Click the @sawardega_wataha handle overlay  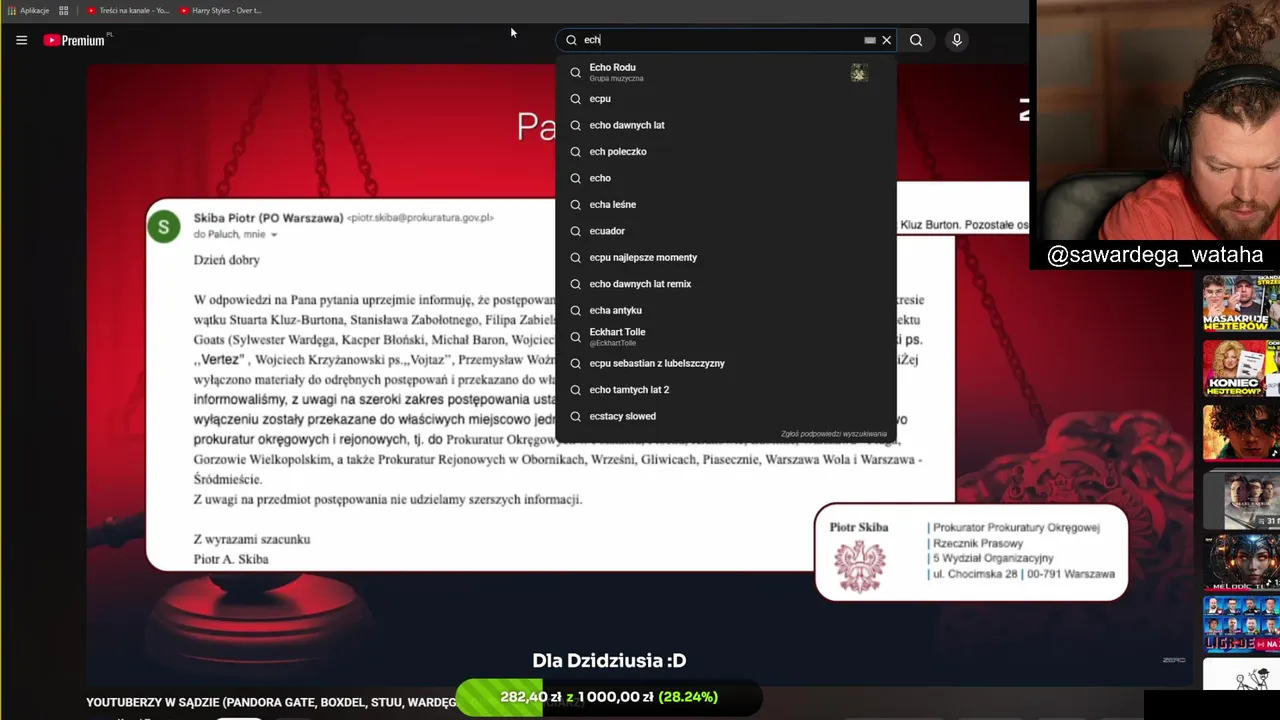pyautogui.click(x=1155, y=255)
